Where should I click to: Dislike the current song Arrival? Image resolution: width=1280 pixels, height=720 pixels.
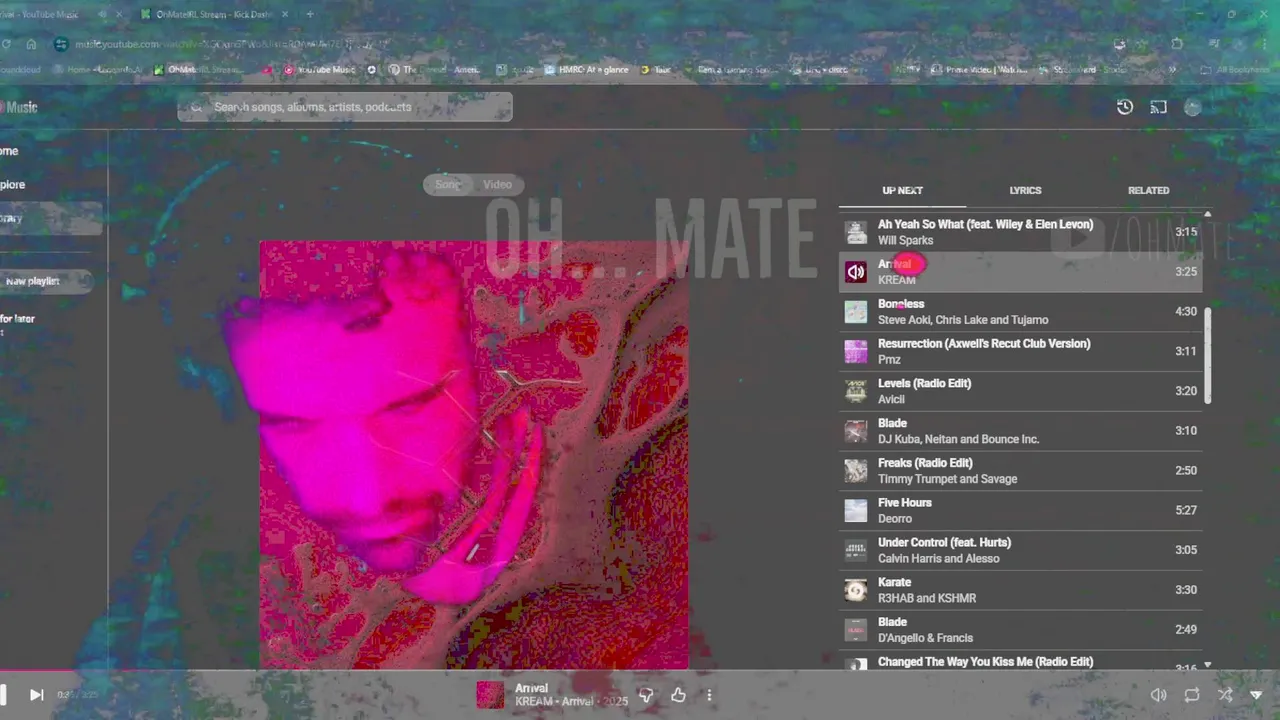(x=646, y=695)
